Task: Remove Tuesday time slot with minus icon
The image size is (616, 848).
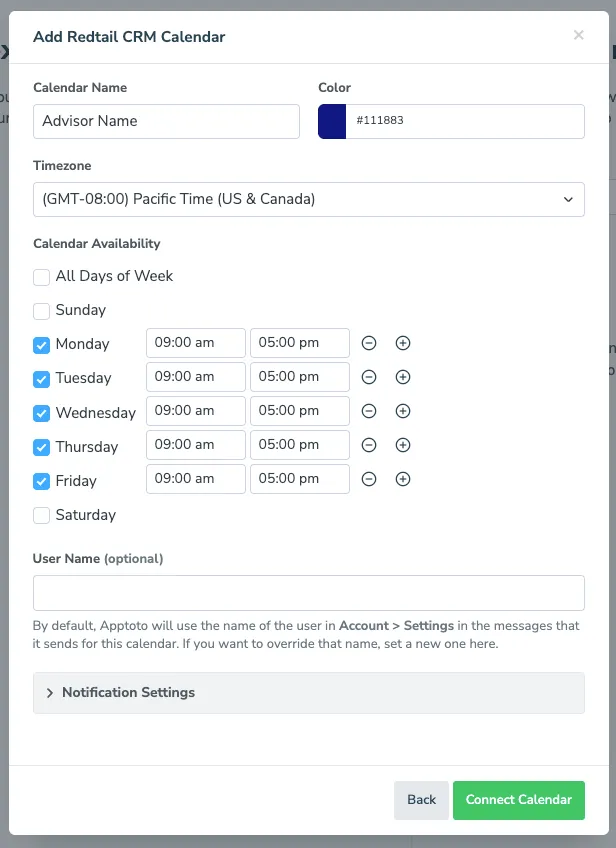Action: [369, 377]
